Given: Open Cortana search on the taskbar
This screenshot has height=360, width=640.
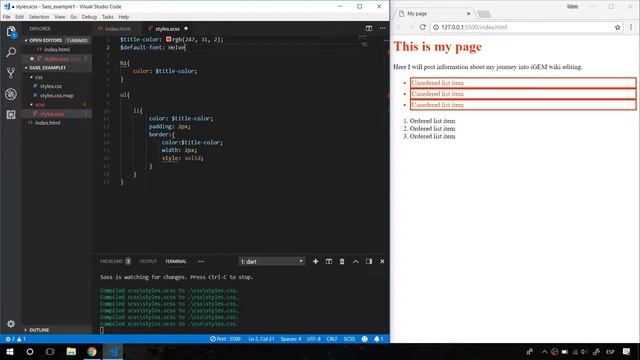Looking at the screenshot, I should (x=30, y=351).
